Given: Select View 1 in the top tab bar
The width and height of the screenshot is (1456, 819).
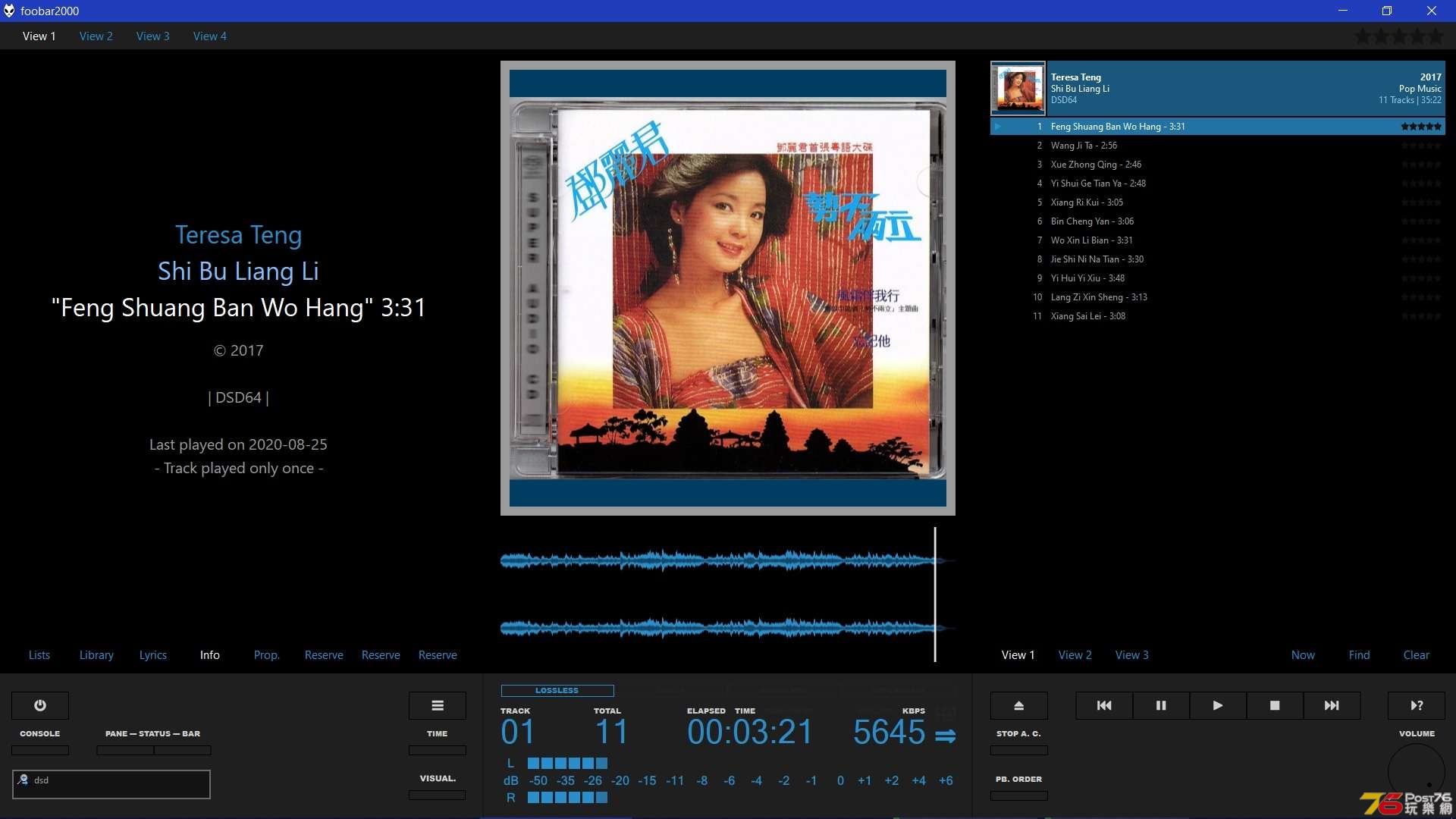Looking at the screenshot, I should (x=39, y=36).
